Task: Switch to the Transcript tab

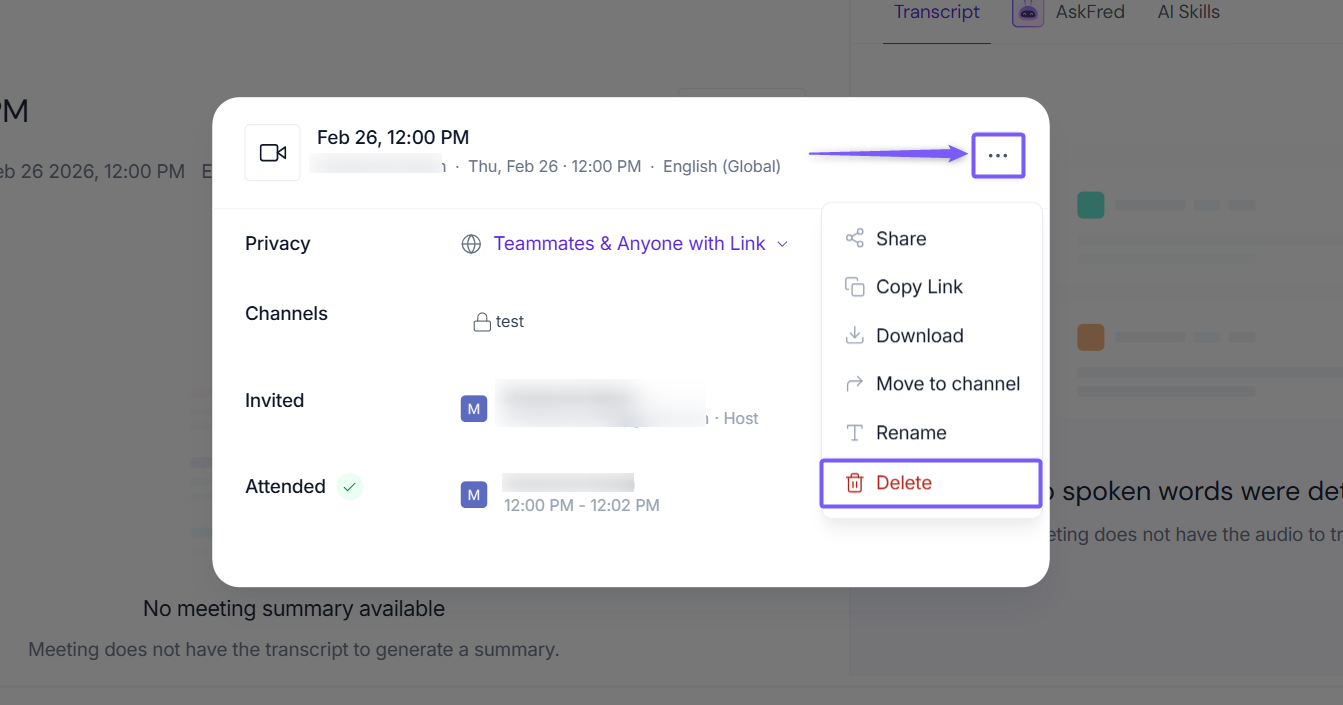Action: [937, 13]
